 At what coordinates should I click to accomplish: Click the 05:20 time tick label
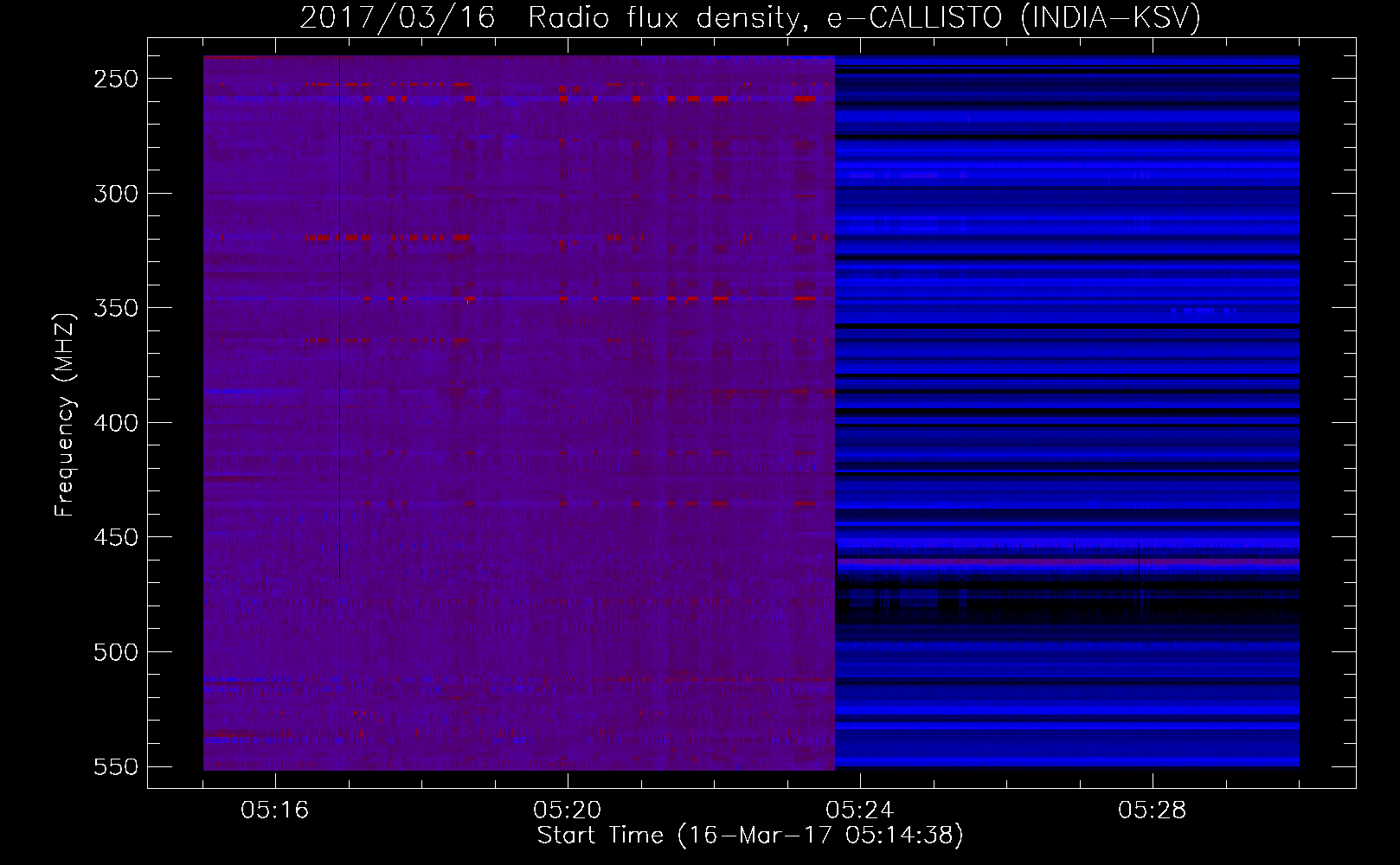pos(568,811)
